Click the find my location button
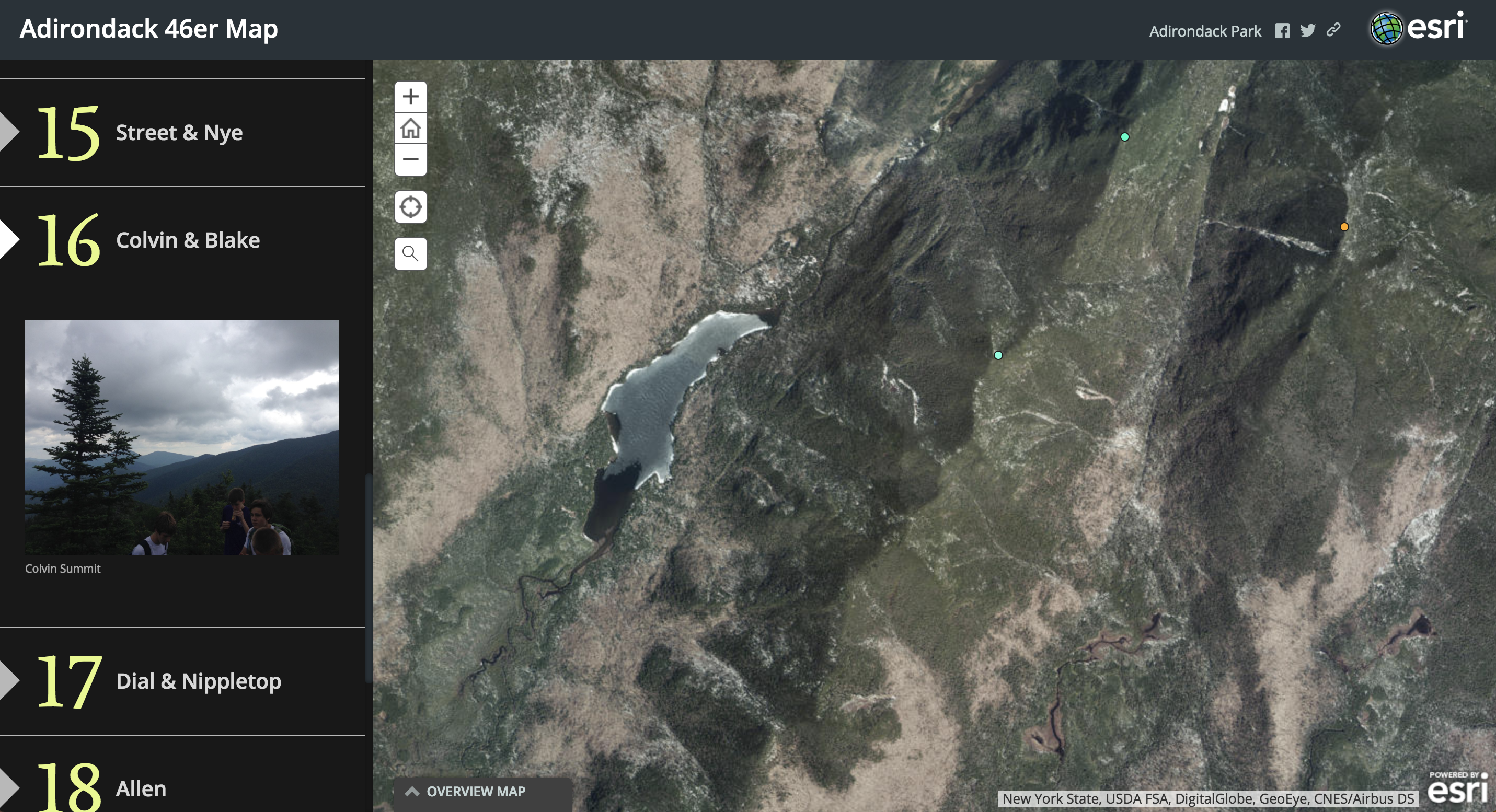Image resolution: width=1496 pixels, height=812 pixels. point(410,206)
